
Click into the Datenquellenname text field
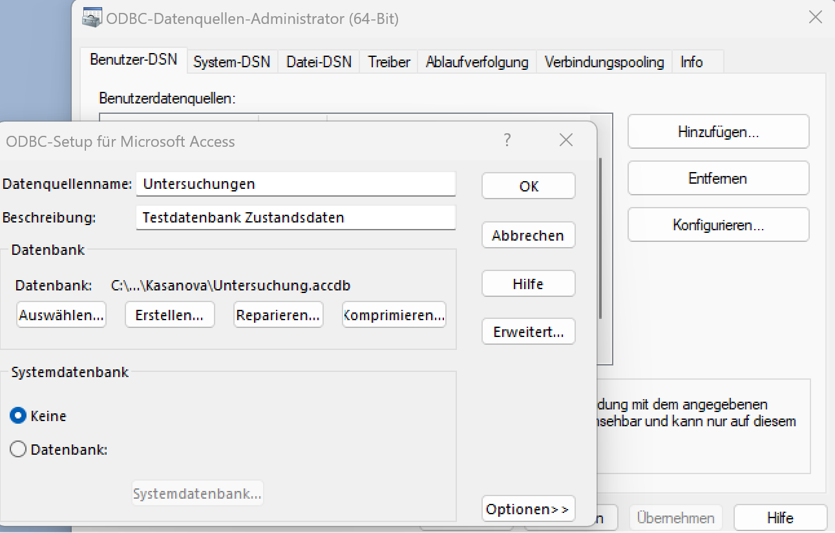296,184
